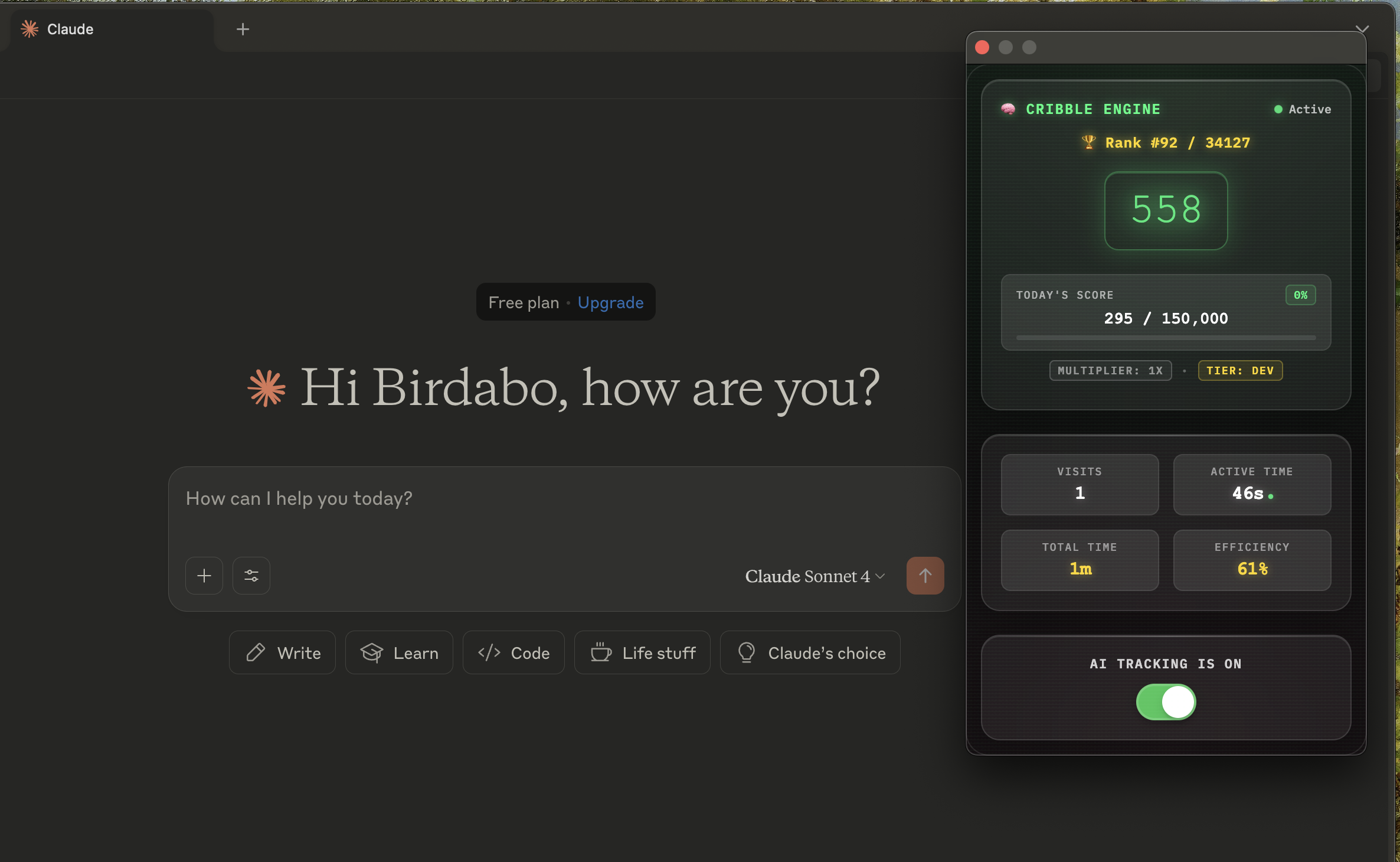Click the Claude starburst tab icon
This screenshot has width=1400, height=862.
30,29
